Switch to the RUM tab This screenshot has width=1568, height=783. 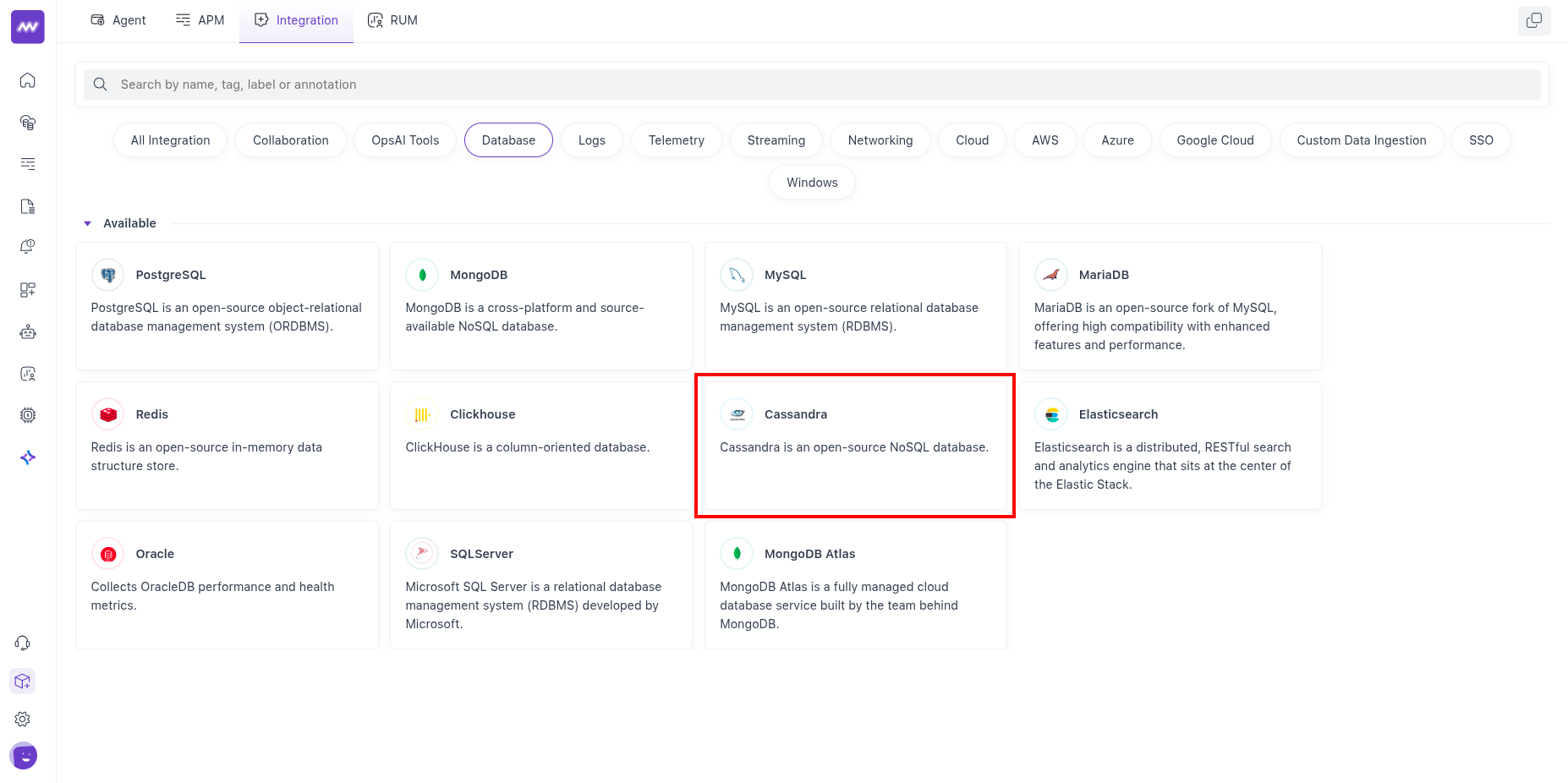392,20
